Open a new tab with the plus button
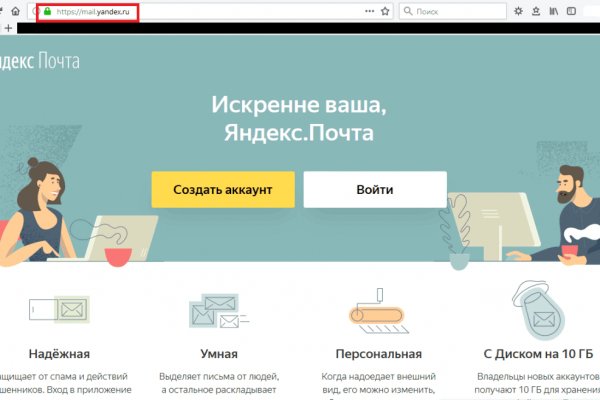600x400 pixels. pos(9,29)
